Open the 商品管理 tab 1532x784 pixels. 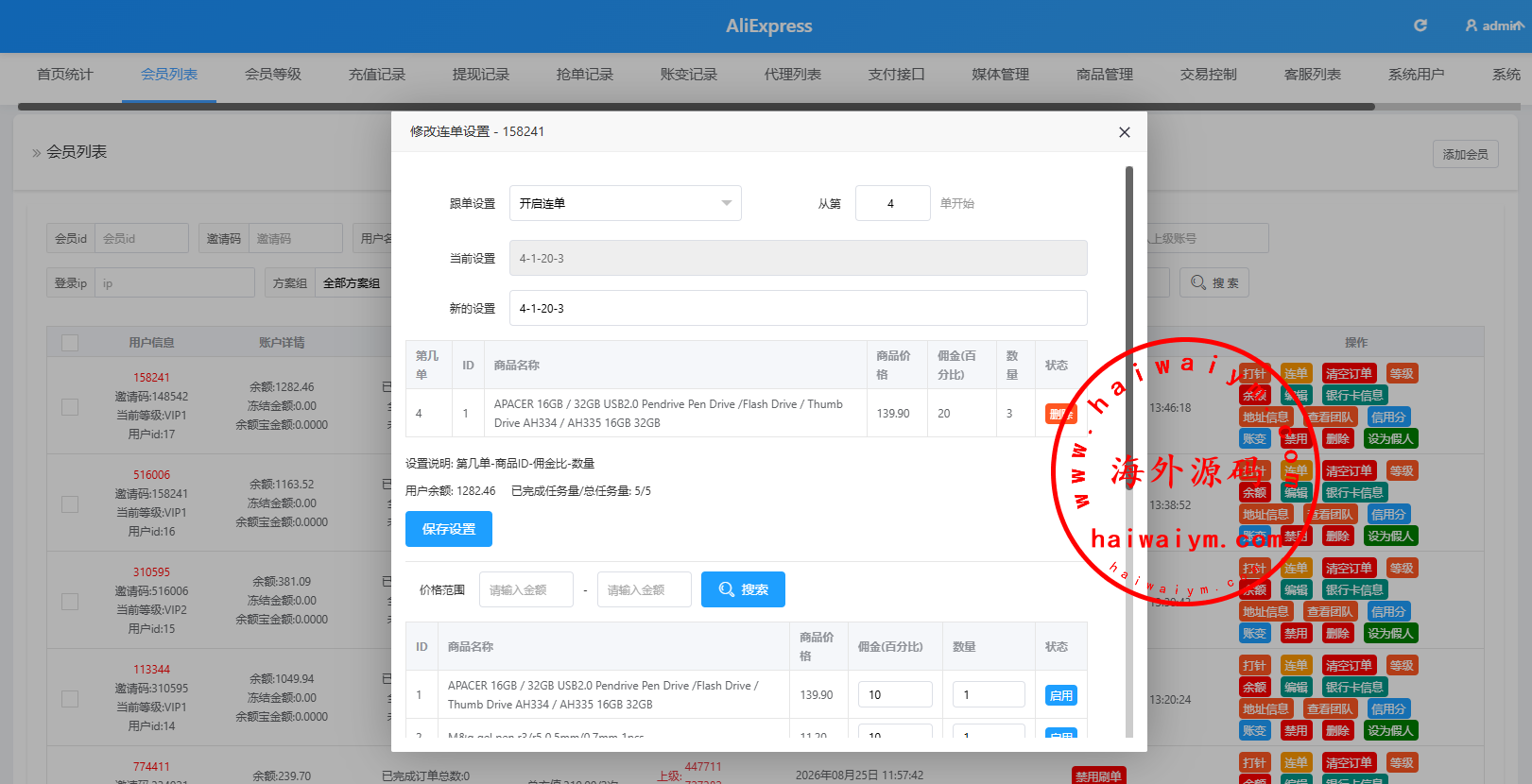(1105, 75)
